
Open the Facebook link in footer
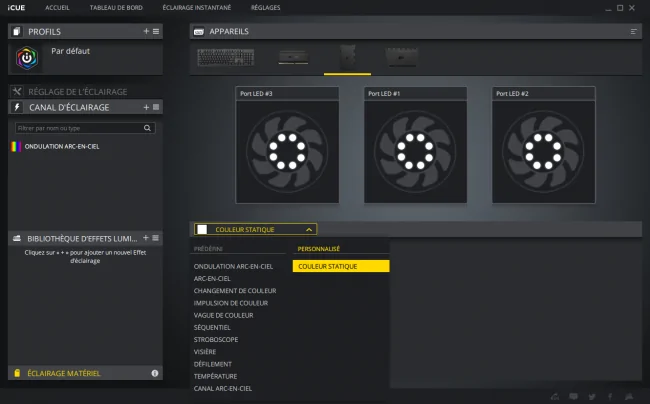click(x=610, y=397)
